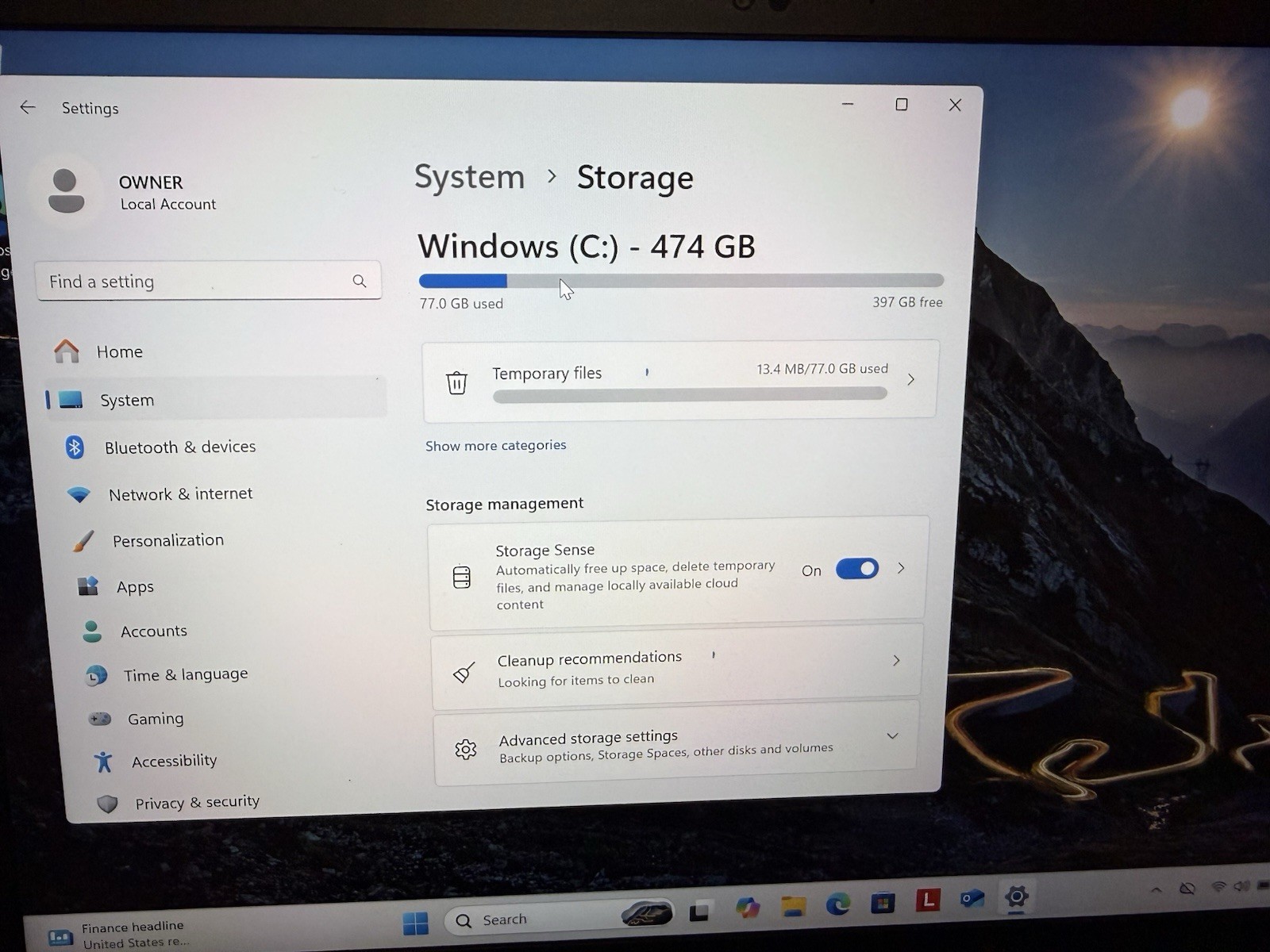
Task: Click the Accessibility figure icon
Action: [103, 762]
